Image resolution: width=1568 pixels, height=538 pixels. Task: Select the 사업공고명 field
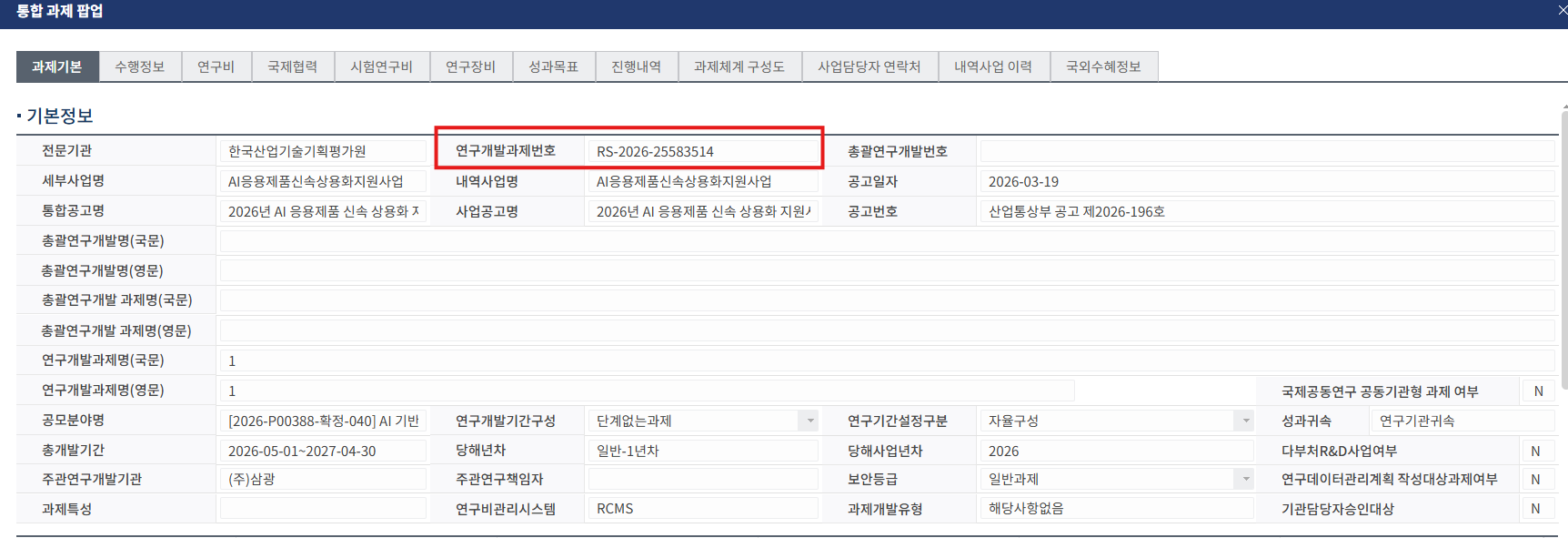click(x=703, y=211)
